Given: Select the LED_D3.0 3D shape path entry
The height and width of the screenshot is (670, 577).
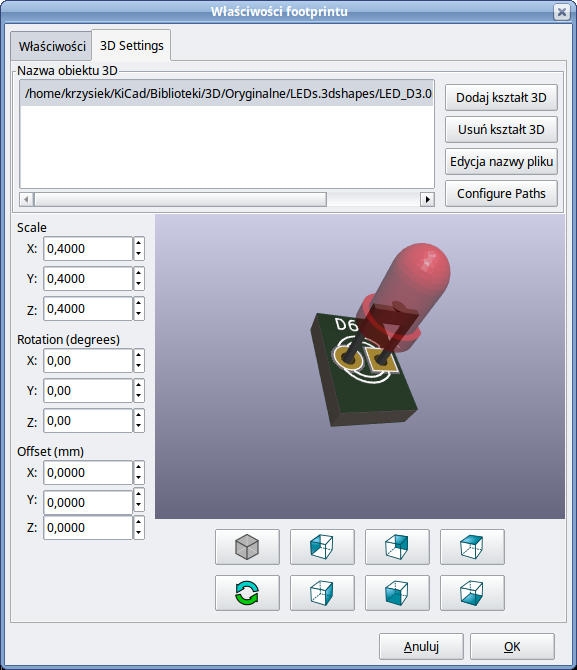Looking at the screenshot, I should point(227,93).
